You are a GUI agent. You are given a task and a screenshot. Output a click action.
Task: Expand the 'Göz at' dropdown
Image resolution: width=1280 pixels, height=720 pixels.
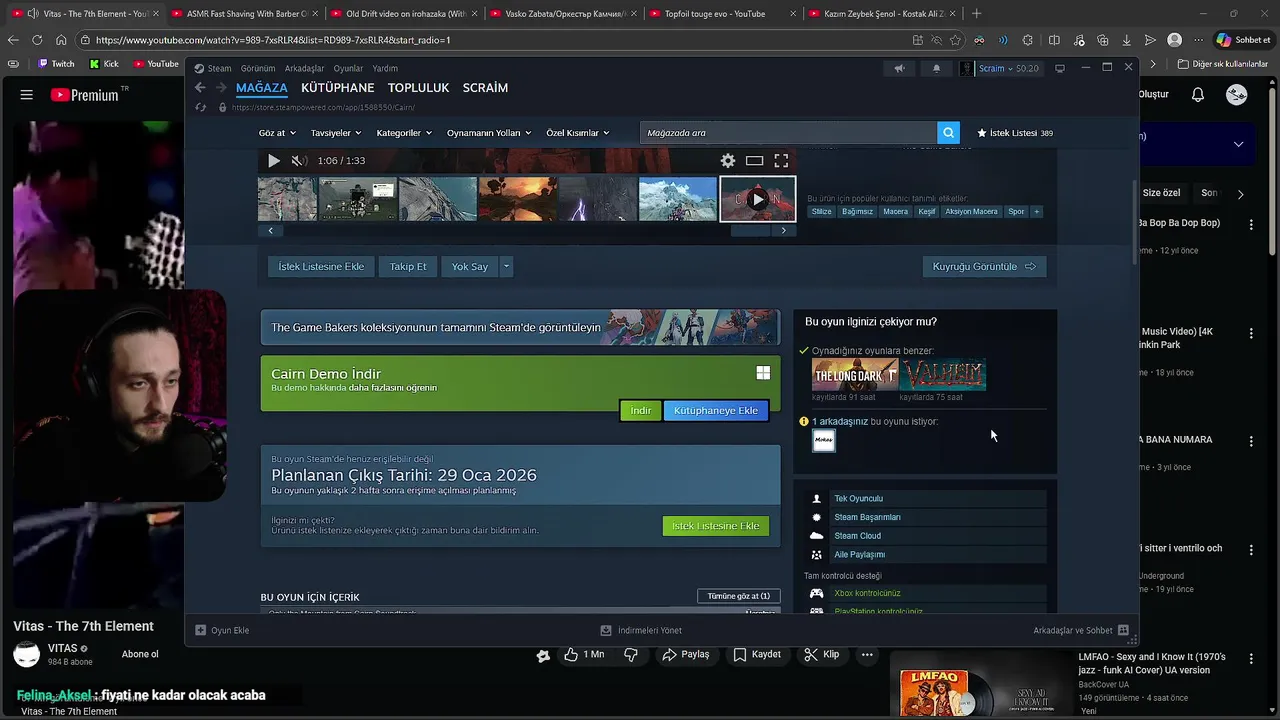point(277,133)
